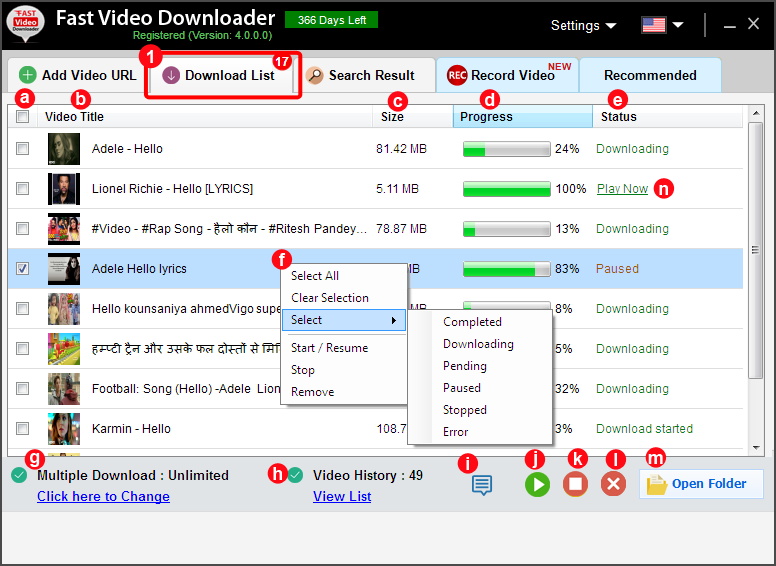This screenshot has width=776, height=566.
Task: Click the Fast Video Downloader logo
Action: [26, 23]
